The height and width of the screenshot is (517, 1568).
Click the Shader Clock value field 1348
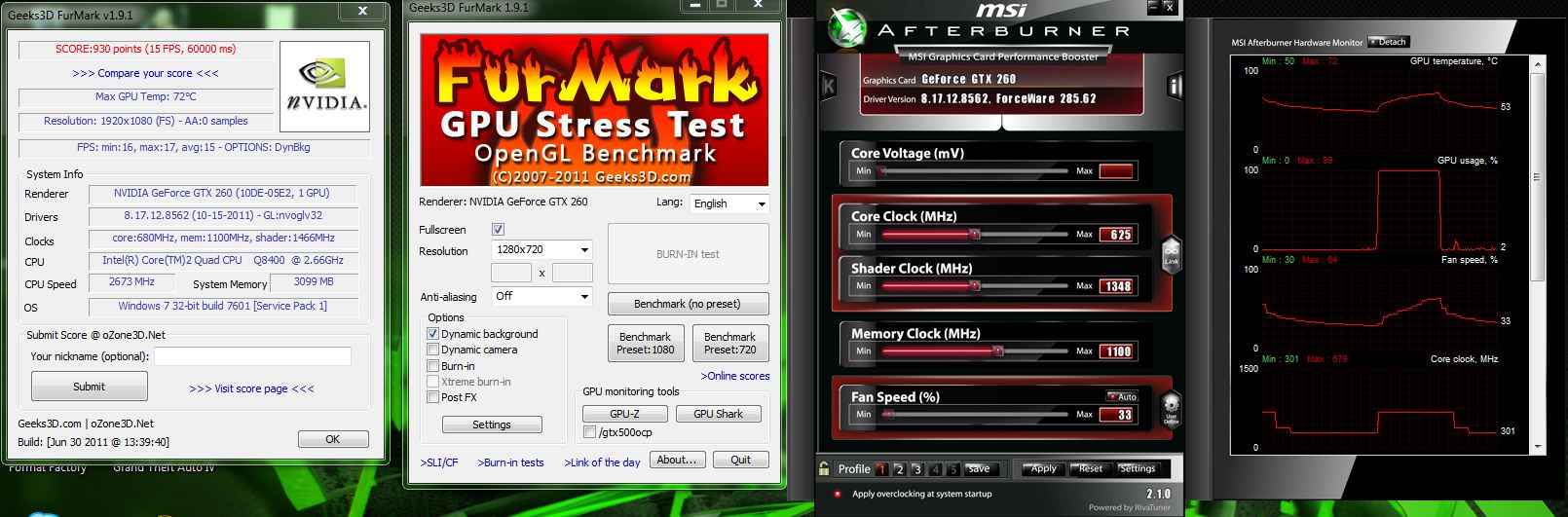(1116, 286)
